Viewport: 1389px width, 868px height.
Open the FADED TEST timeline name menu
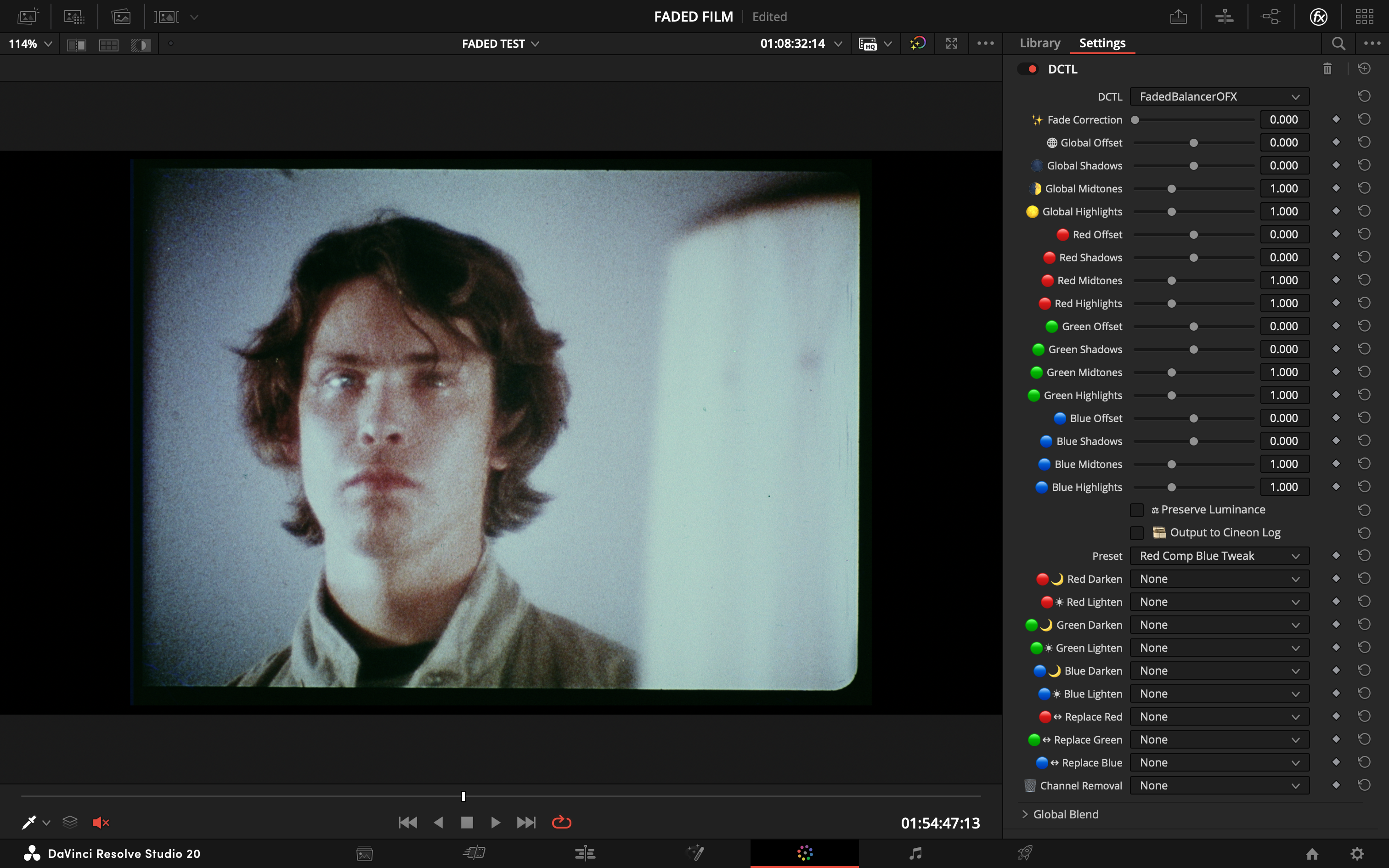500,44
